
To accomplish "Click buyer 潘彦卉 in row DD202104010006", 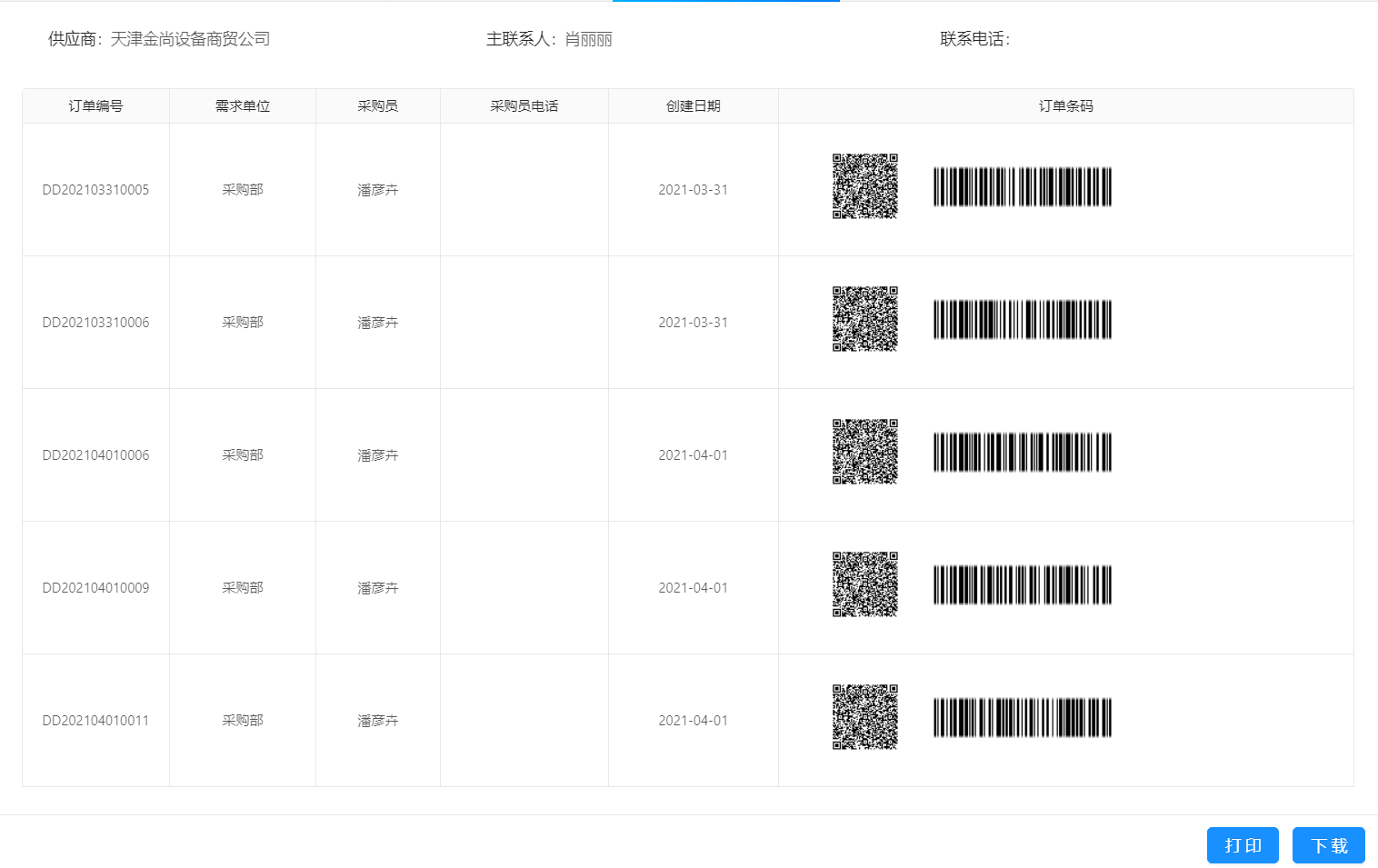I will click(x=378, y=455).
